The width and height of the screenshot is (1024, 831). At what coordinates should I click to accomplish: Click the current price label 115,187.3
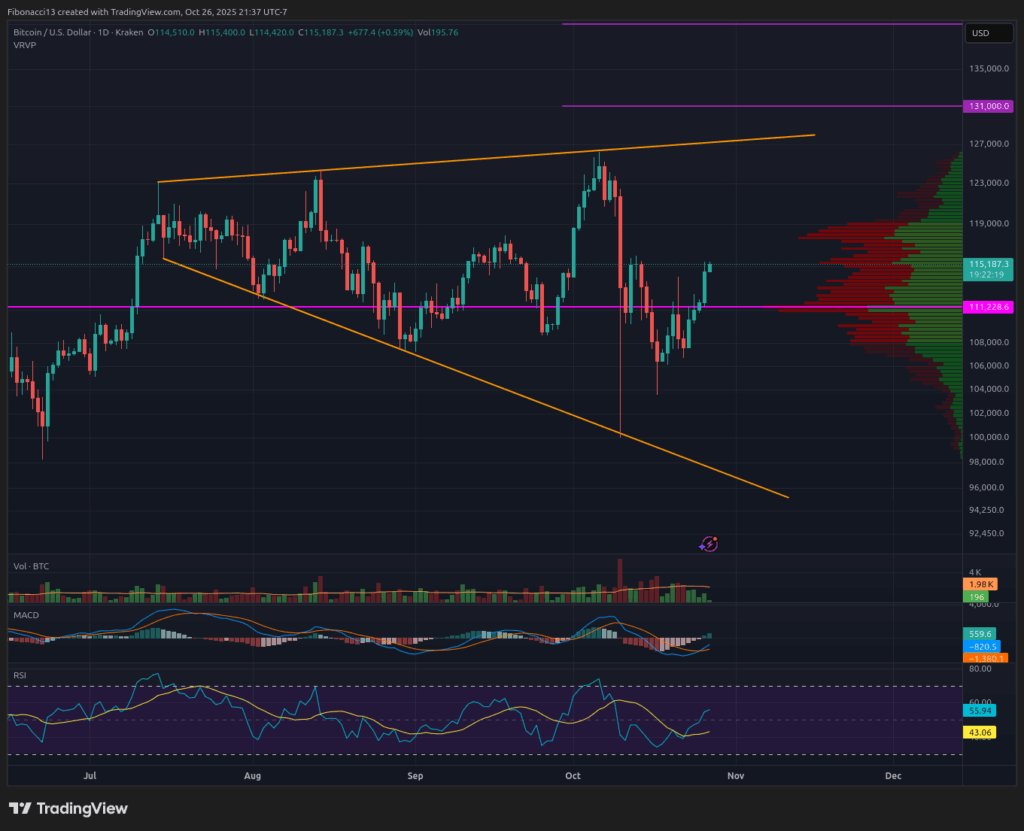click(x=988, y=264)
